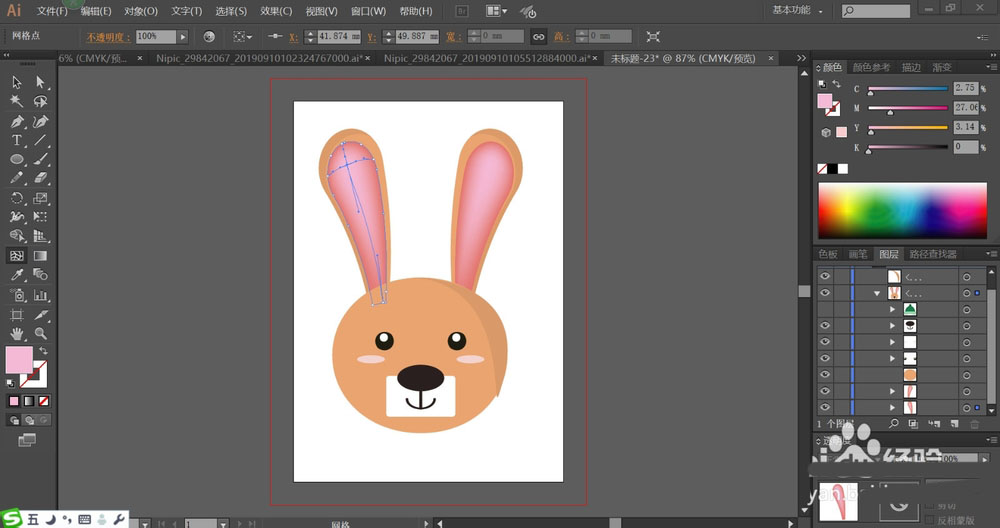1000x528 pixels.
Task: Open the 效果(C) menu
Action: point(276,11)
